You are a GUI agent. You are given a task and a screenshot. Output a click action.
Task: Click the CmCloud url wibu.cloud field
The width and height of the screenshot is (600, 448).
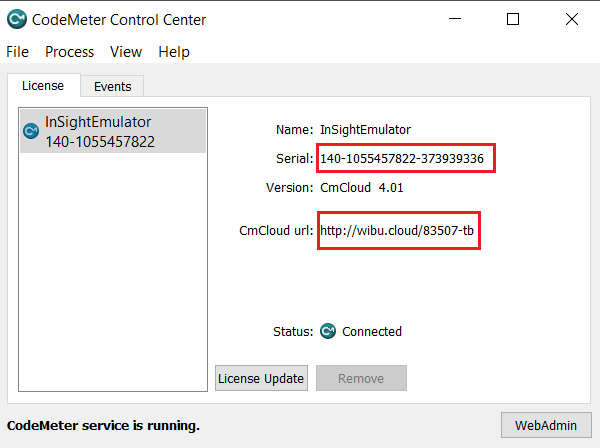tap(398, 231)
